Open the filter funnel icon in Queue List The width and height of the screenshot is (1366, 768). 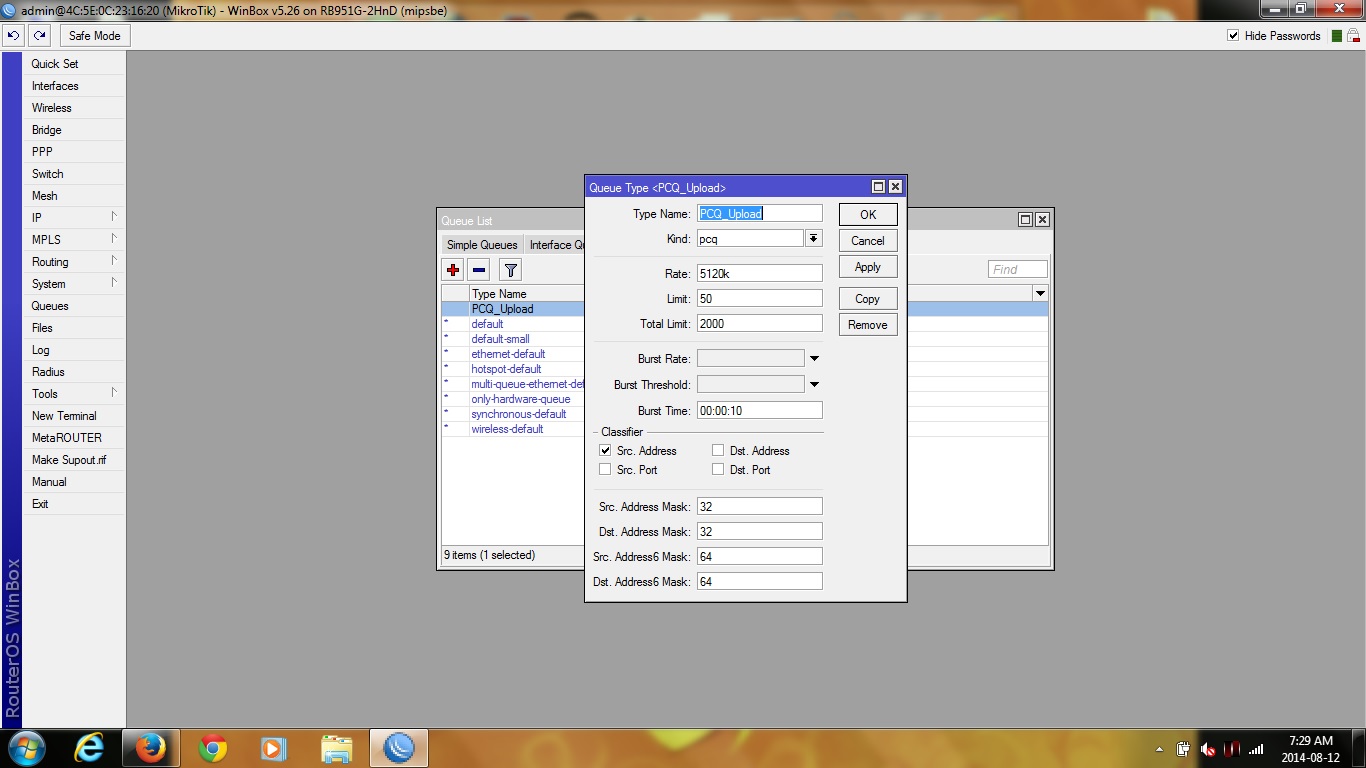click(510, 270)
